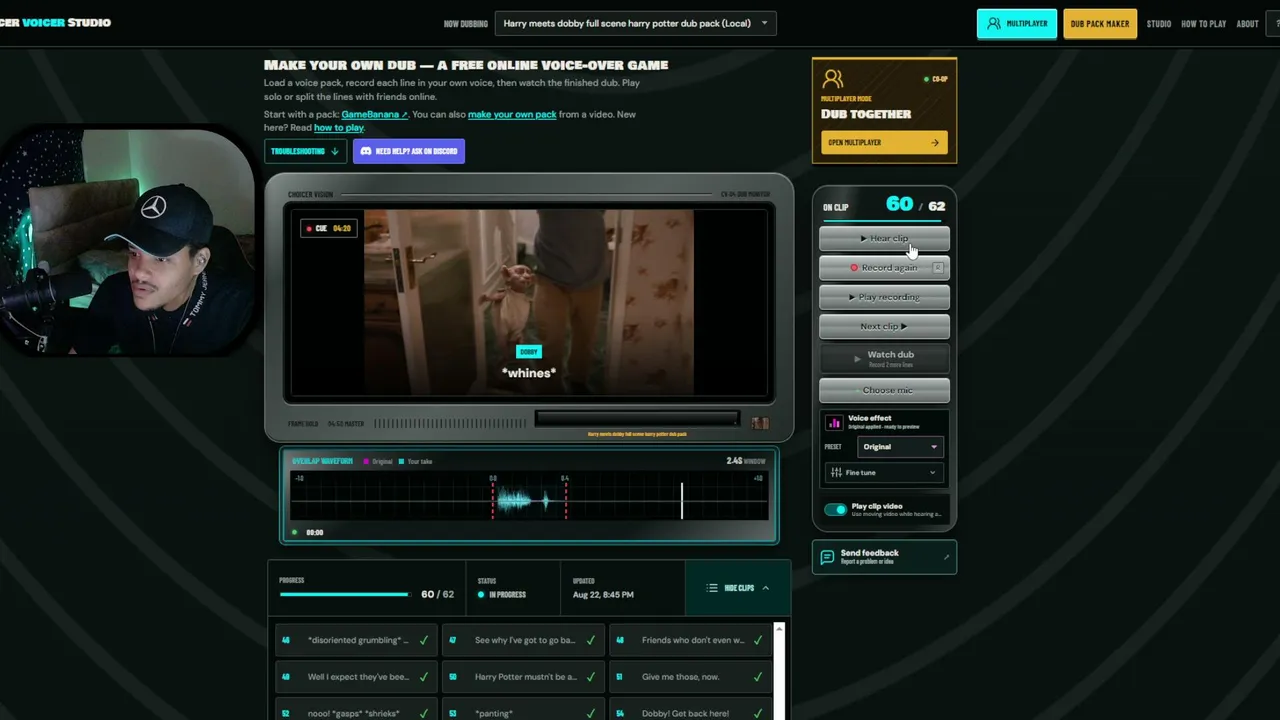Select clip 48 Friends who don't even w...
This screenshot has height=720, width=1280.
(x=690, y=640)
